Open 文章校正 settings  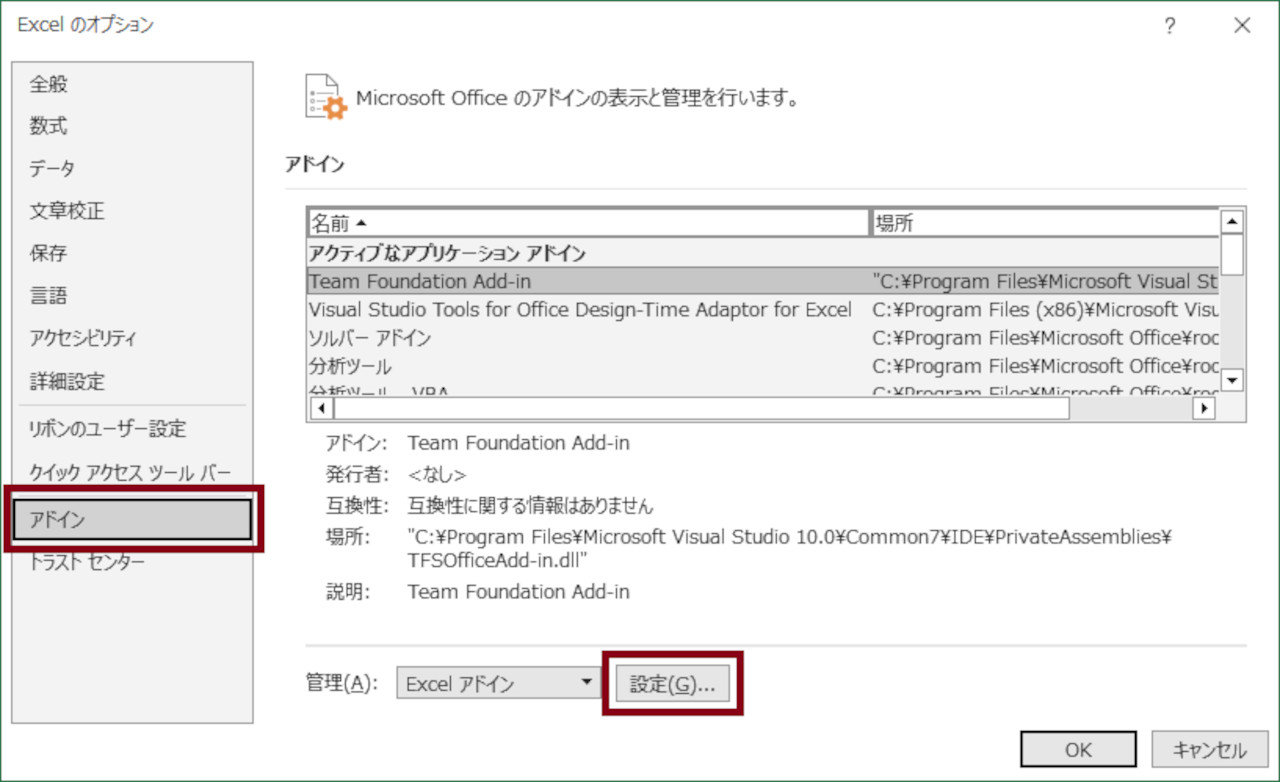(x=133, y=212)
